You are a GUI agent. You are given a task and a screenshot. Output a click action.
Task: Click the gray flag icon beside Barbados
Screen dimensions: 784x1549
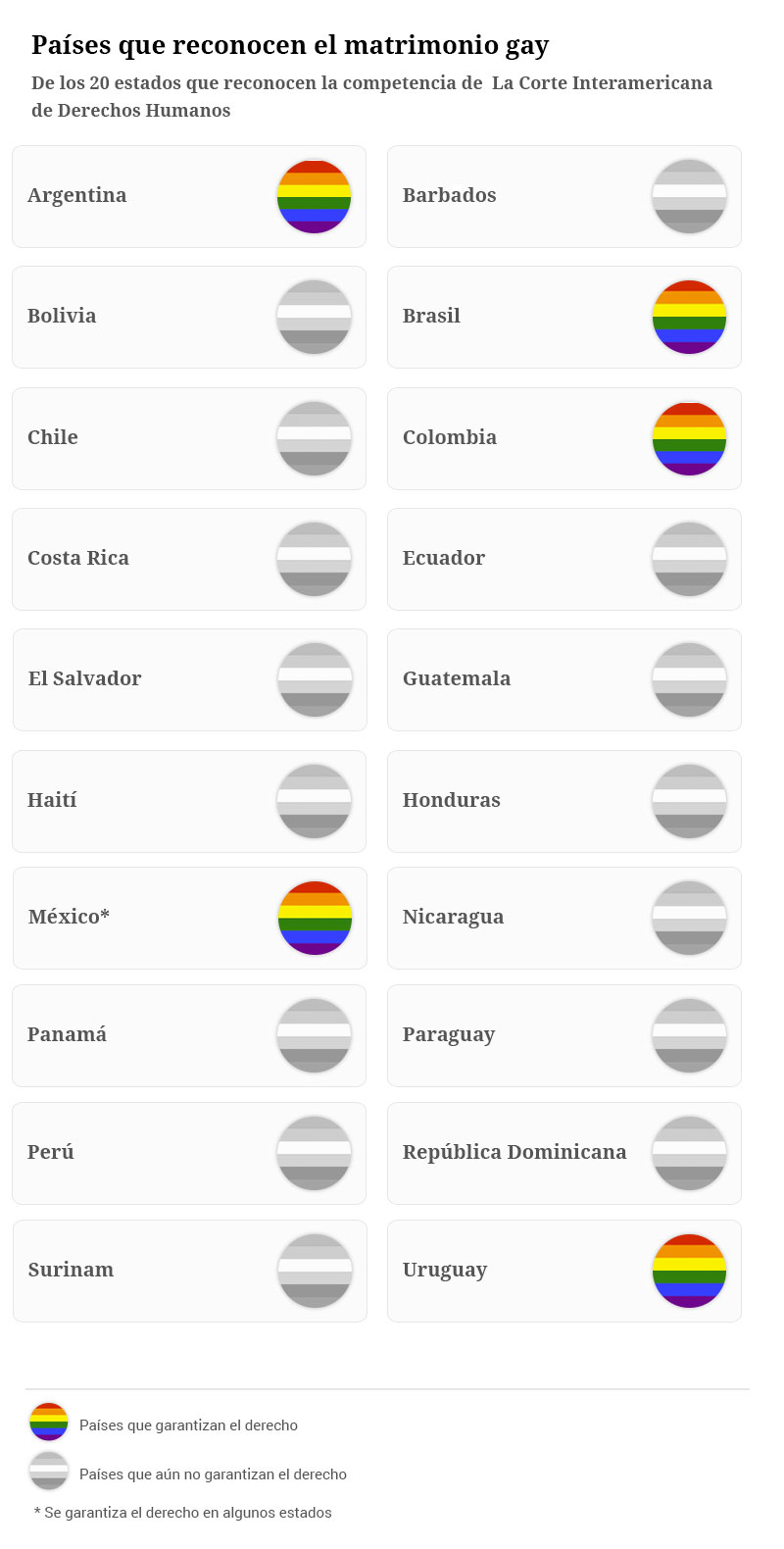tap(689, 196)
